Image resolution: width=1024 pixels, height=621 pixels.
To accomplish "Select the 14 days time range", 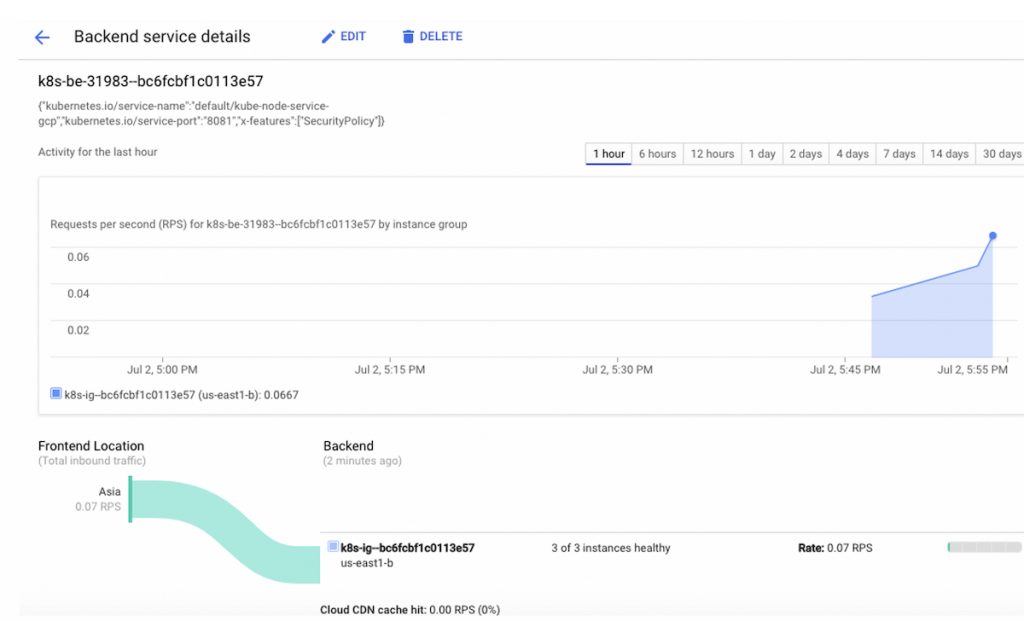I will [949, 154].
